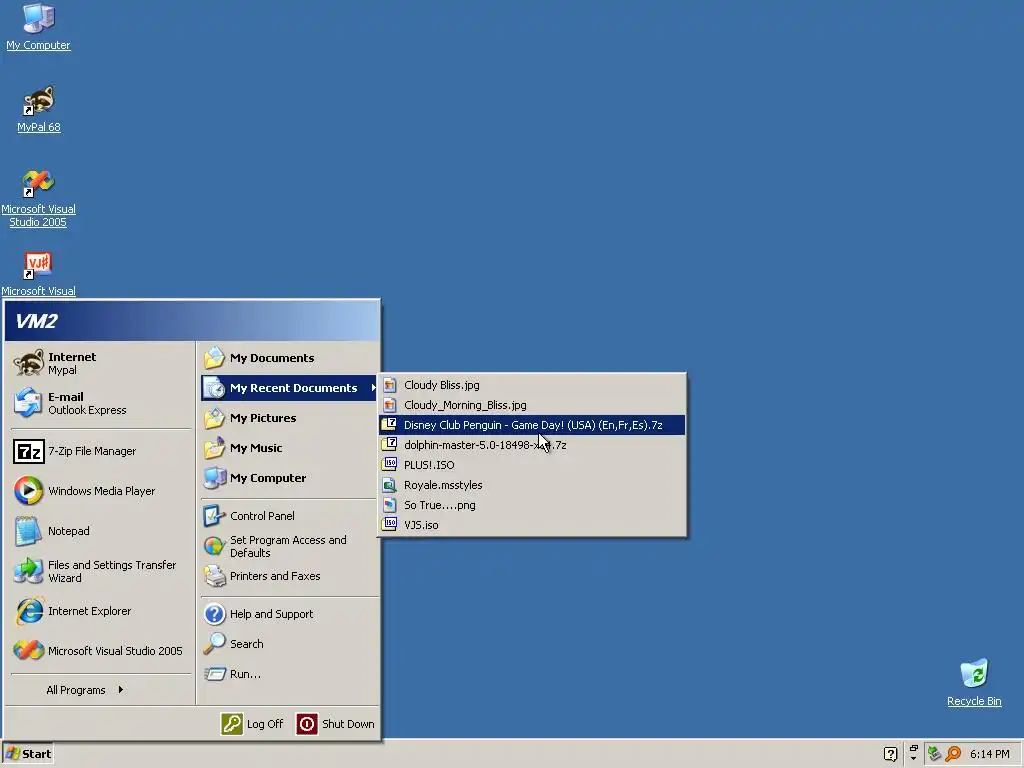Image resolution: width=1024 pixels, height=768 pixels.
Task: Click the Shut Down button
Action: (x=336, y=724)
